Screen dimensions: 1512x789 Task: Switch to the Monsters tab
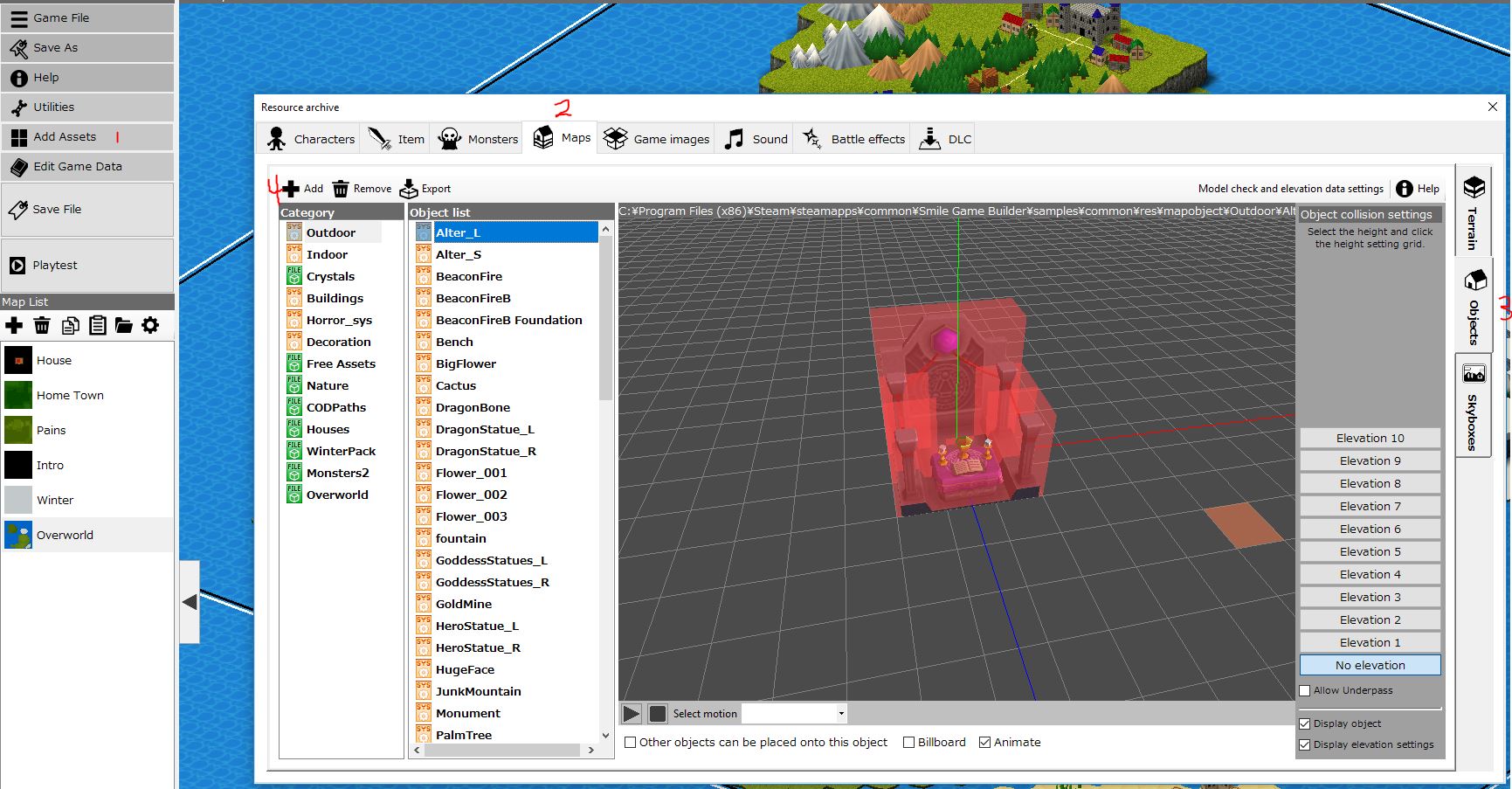(477, 139)
